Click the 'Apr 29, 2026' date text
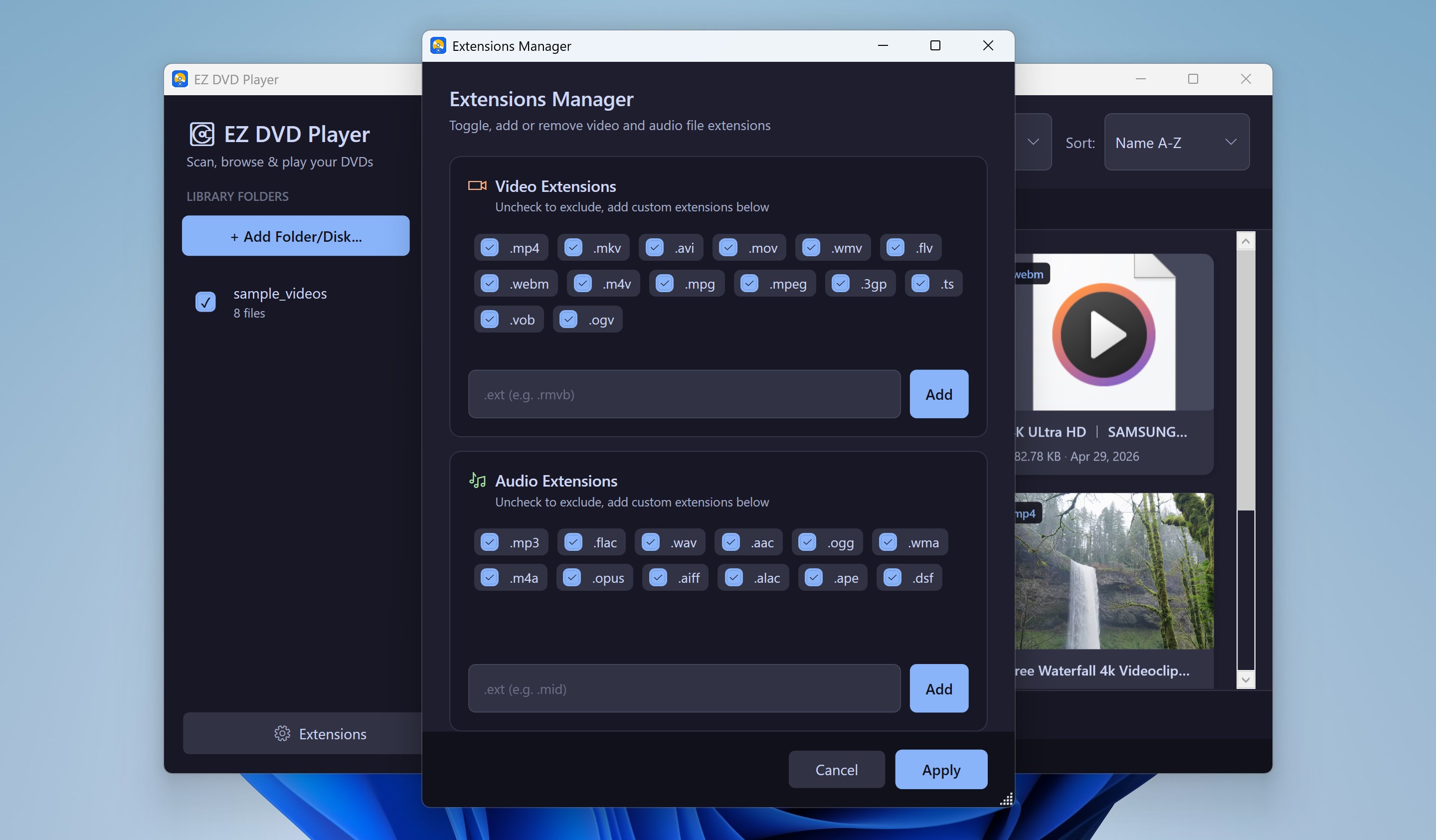Screen dimensions: 1436x840 coord(1104,457)
